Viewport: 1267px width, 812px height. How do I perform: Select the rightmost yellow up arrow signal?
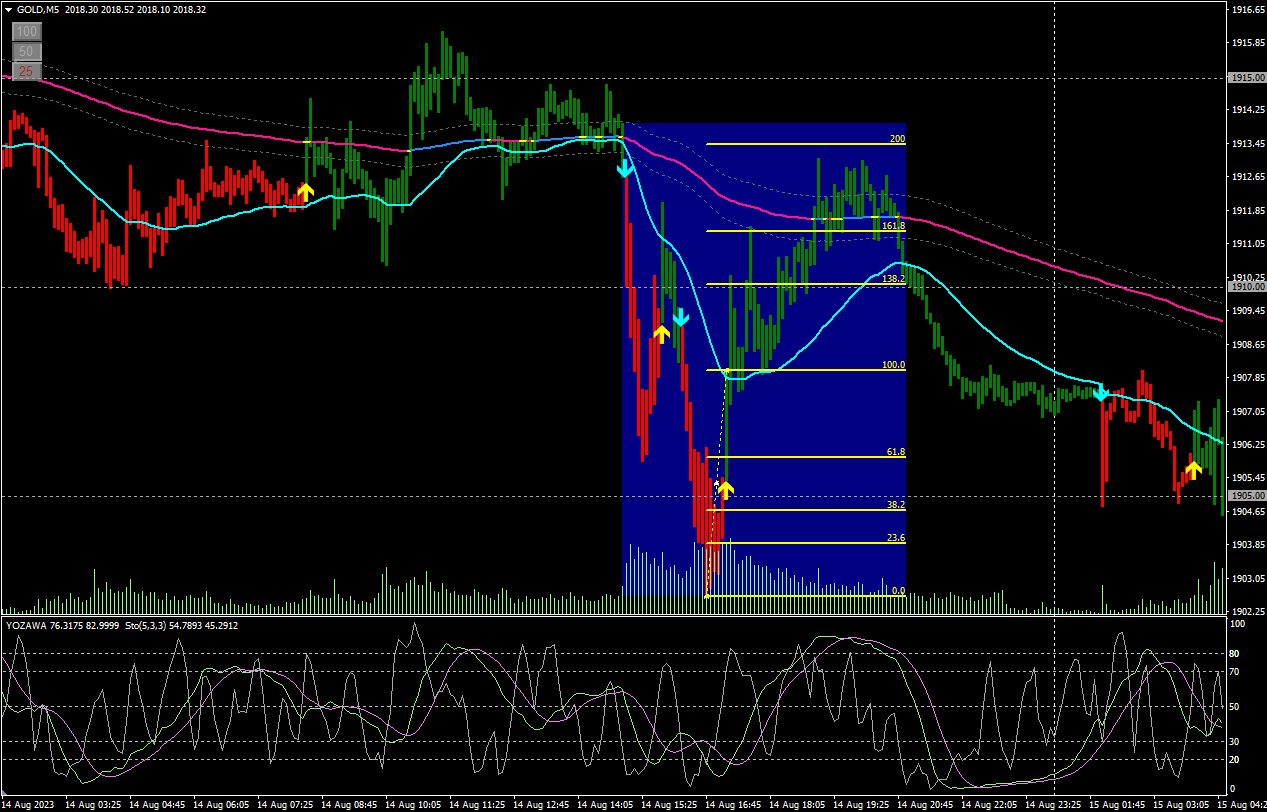1193,468
